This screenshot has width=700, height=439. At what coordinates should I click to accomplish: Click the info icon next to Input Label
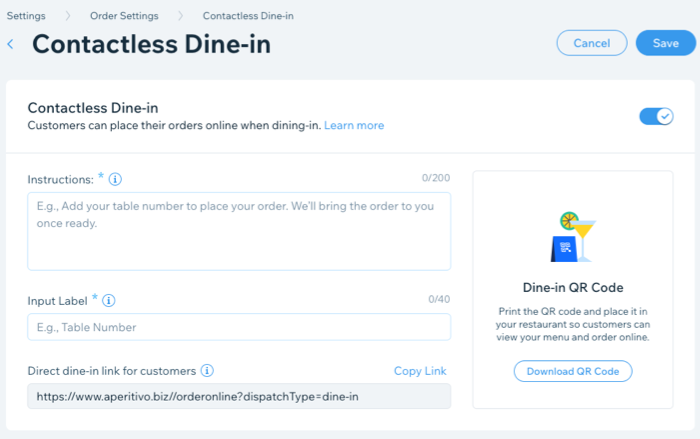pos(109,300)
